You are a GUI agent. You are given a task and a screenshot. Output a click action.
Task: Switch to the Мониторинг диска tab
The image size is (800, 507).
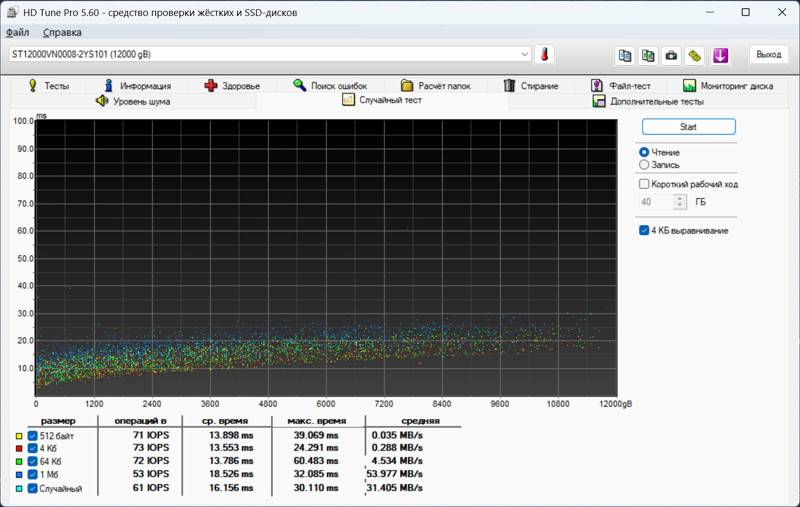tap(728, 86)
